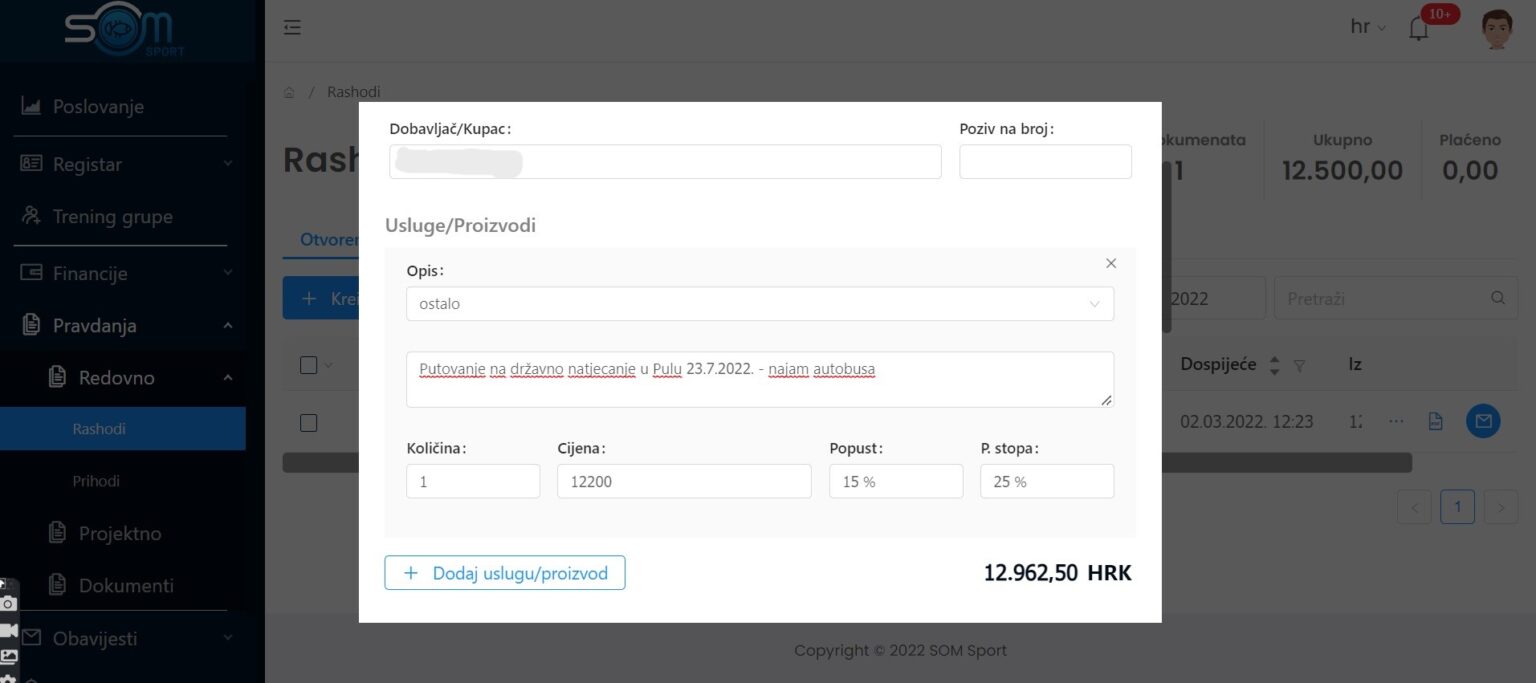Open the Opis dropdown showing ostalo
The image size is (1536, 683).
[x=759, y=304]
